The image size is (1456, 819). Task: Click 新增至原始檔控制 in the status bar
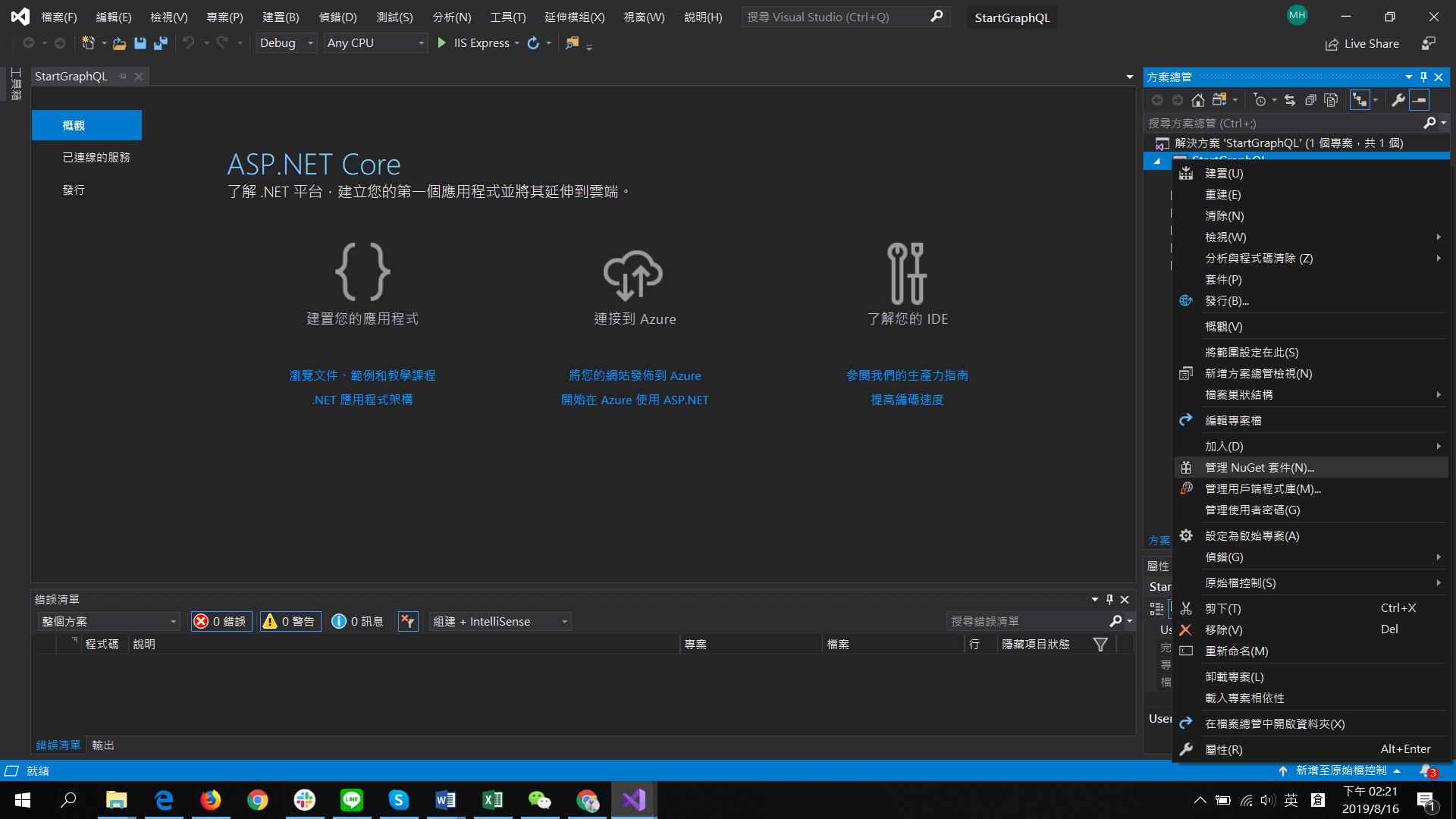(1339, 770)
